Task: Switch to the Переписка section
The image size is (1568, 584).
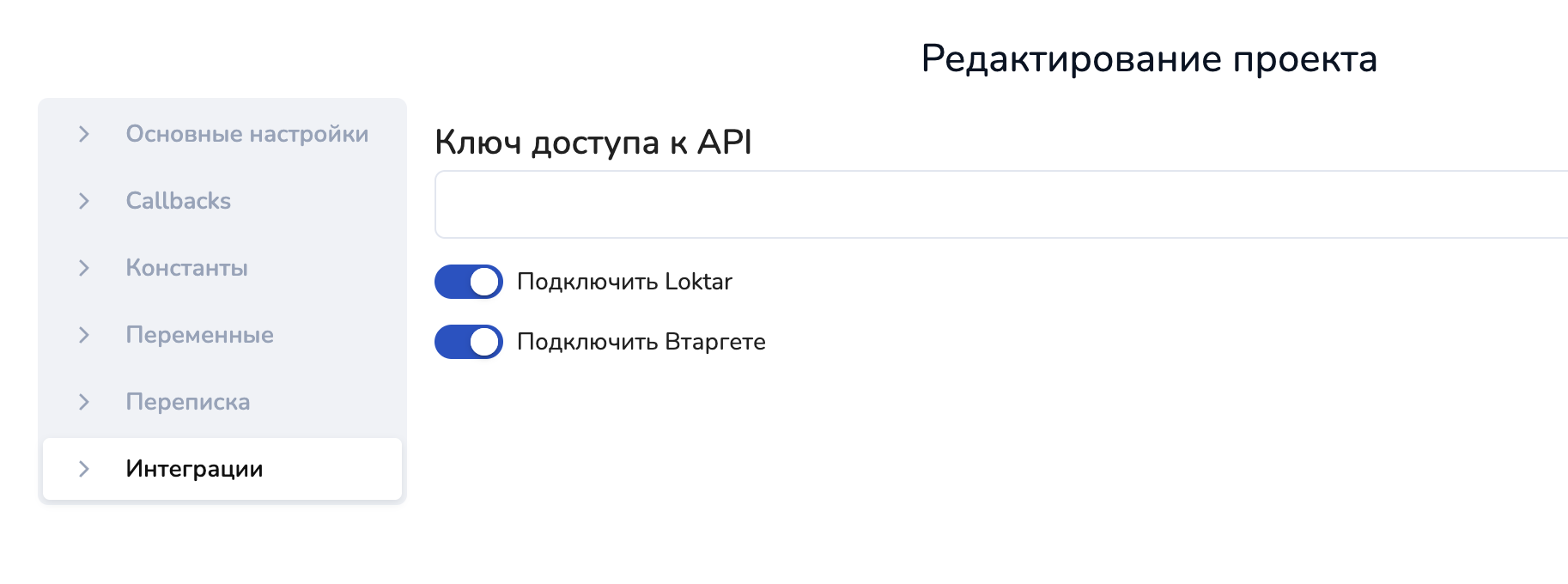Action: tap(187, 402)
